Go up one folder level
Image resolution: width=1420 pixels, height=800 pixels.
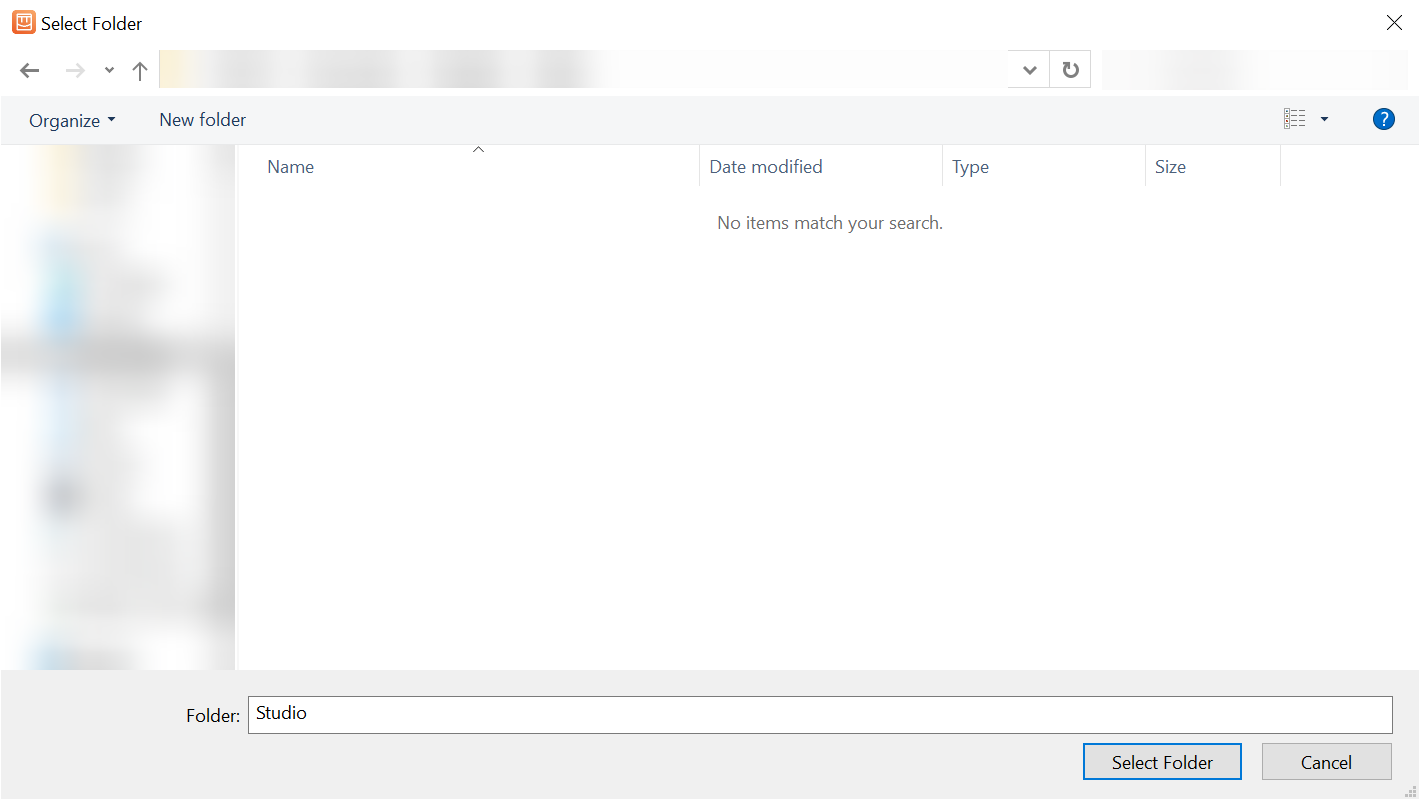(139, 70)
